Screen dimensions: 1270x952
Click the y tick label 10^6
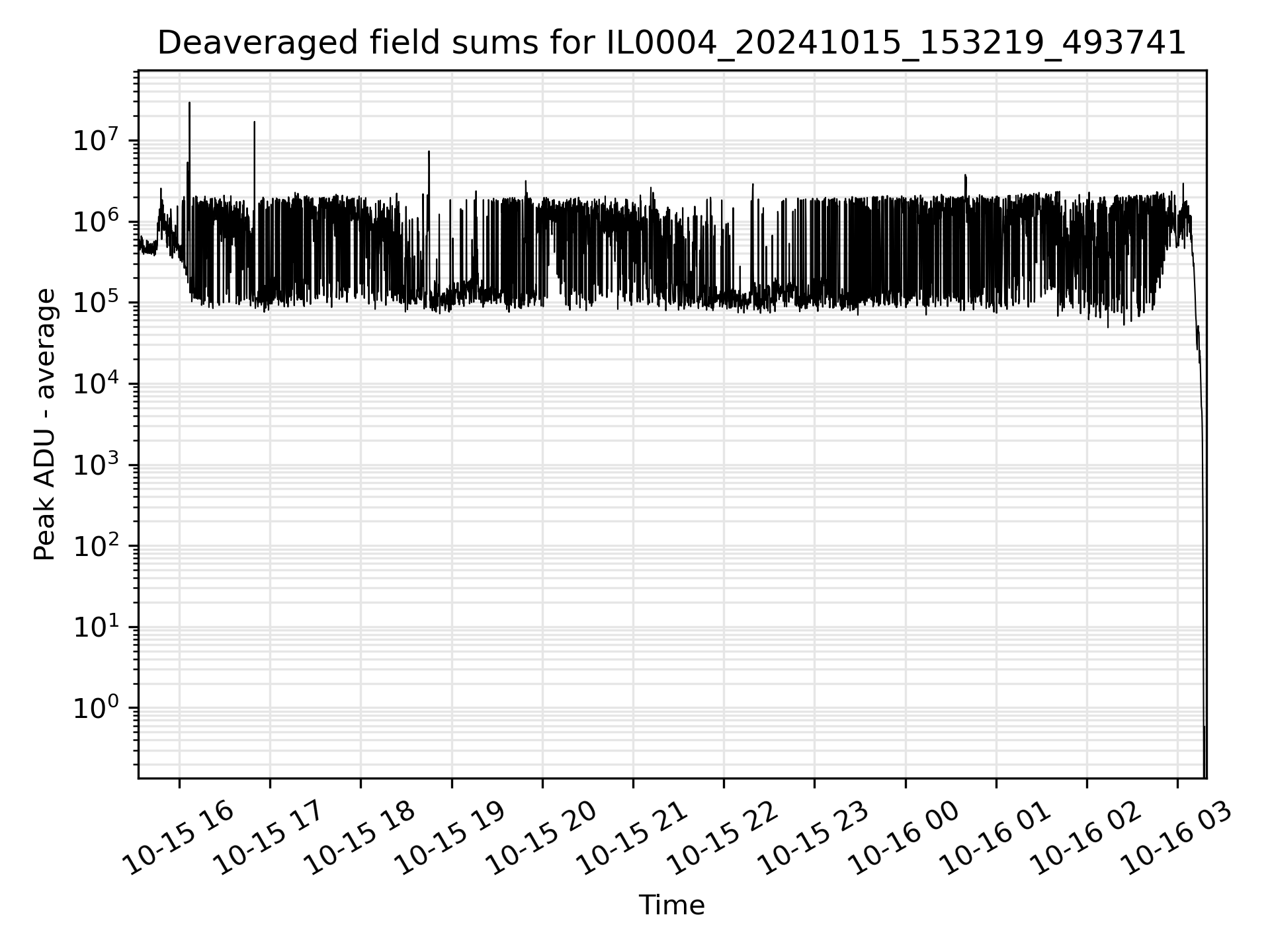[97, 221]
